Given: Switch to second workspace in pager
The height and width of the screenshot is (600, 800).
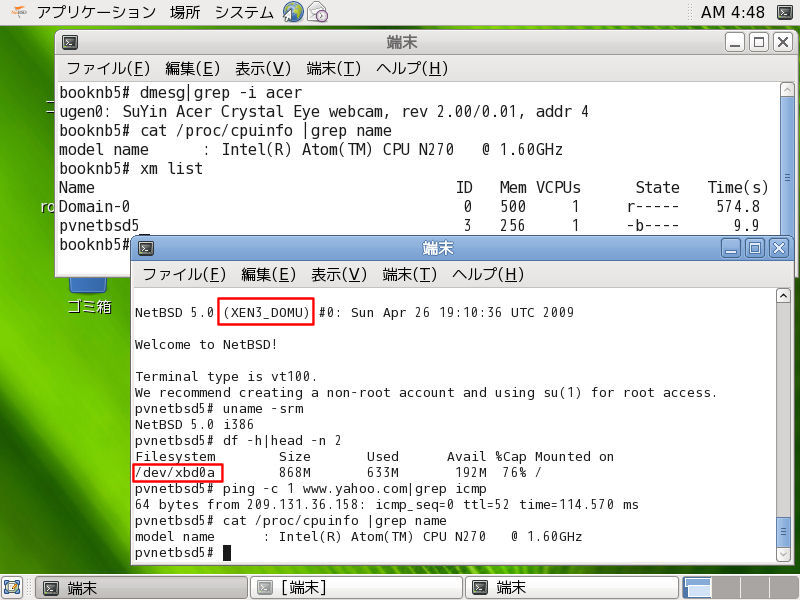Looking at the screenshot, I should pyautogui.click(x=727, y=588).
